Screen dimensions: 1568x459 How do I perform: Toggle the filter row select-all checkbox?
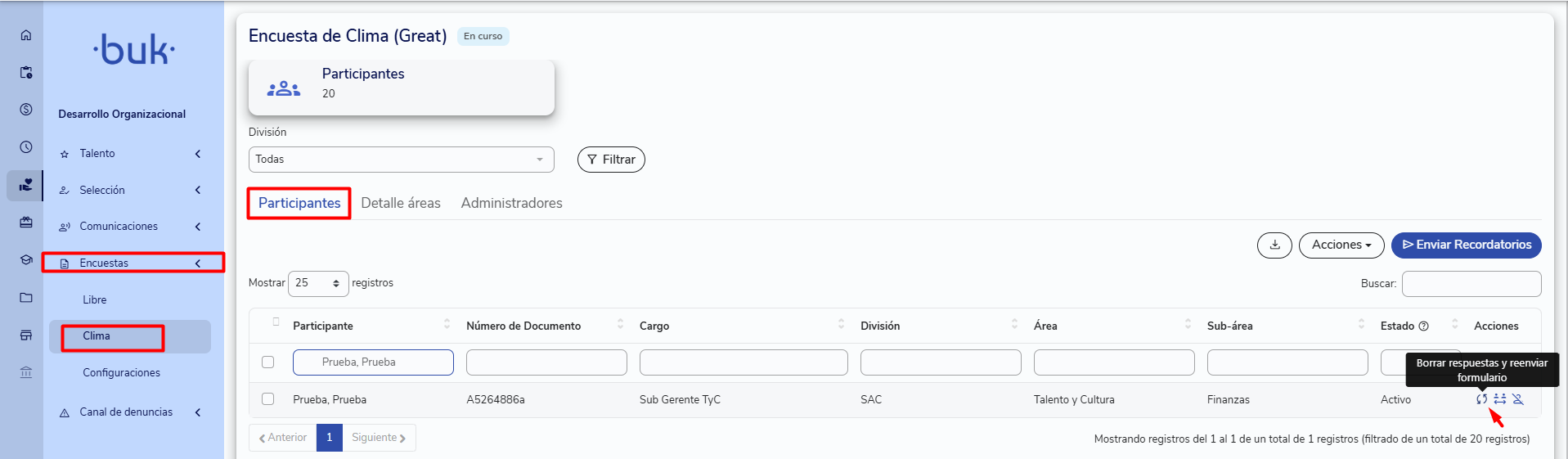[267, 362]
